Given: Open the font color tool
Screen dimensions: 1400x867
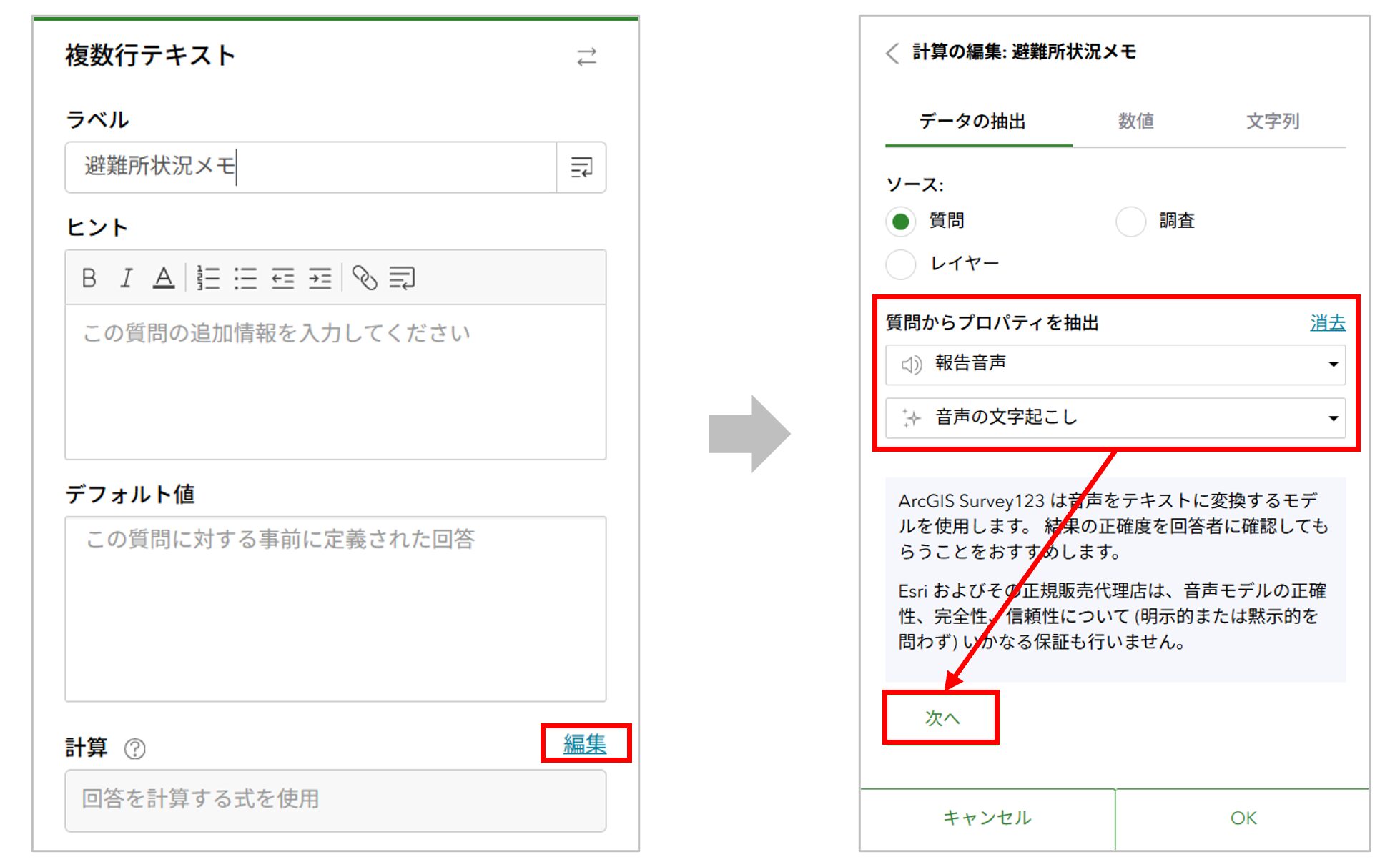Looking at the screenshot, I should 164,278.
